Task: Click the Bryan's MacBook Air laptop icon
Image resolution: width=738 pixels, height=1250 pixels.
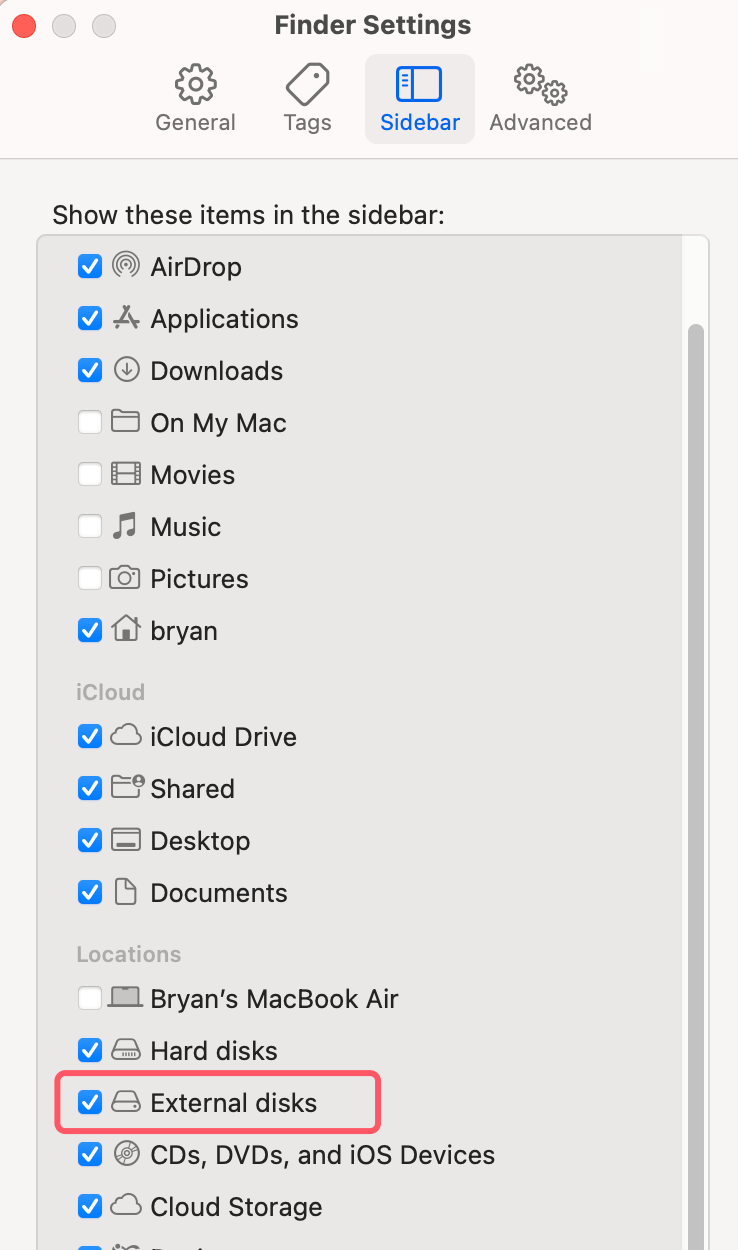Action: (124, 998)
